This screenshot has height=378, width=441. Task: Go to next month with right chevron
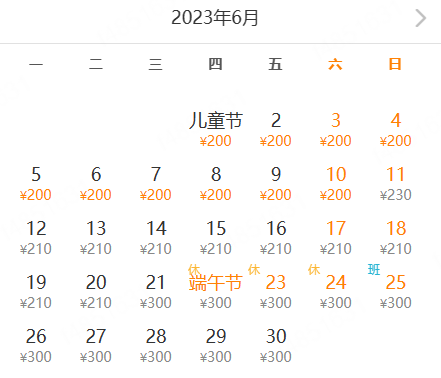coord(421,18)
